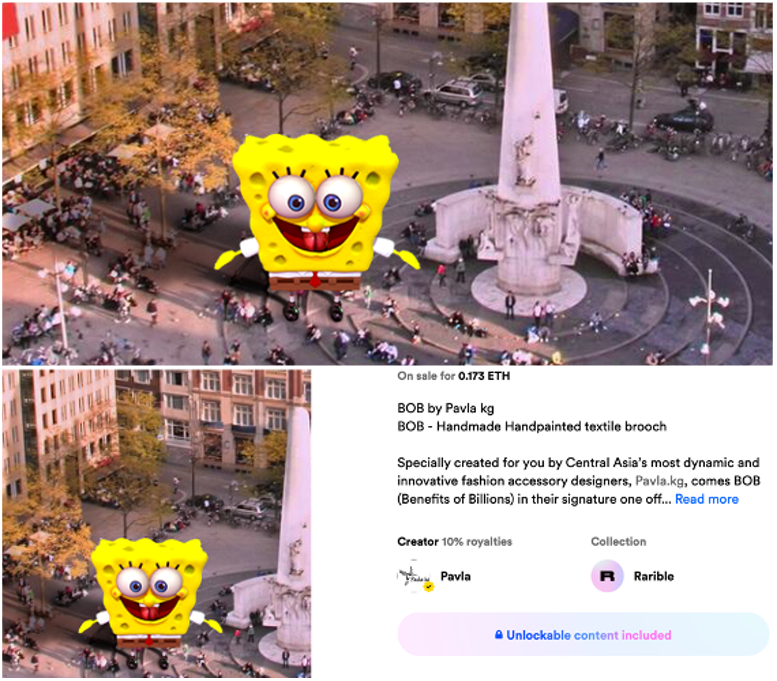777x681 pixels.
Task: Click the 0.173 ETH sale price
Action: click(484, 376)
